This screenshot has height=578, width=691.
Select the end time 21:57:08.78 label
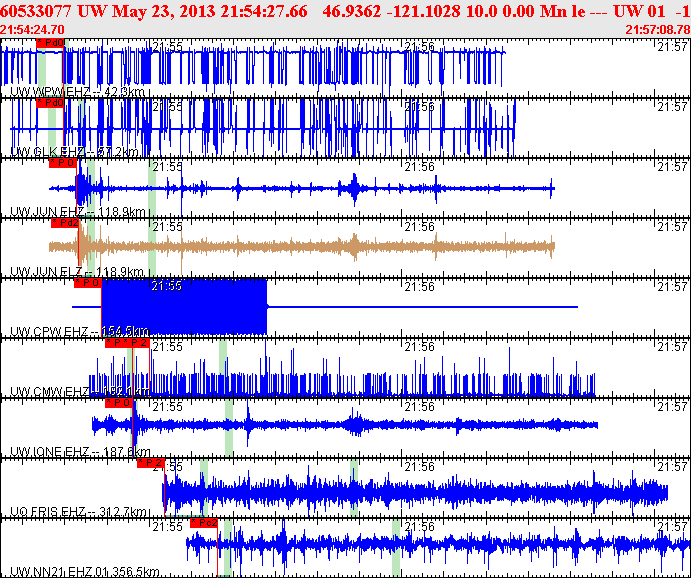[658, 30]
